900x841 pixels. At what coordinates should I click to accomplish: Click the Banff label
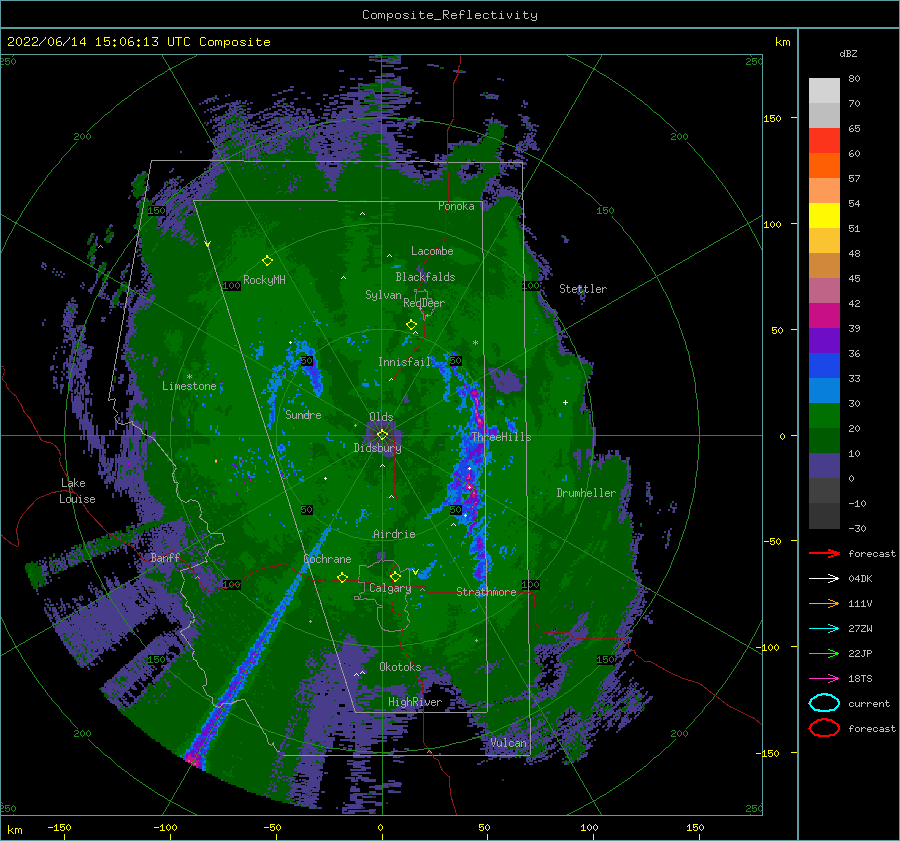click(x=165, y=557)
